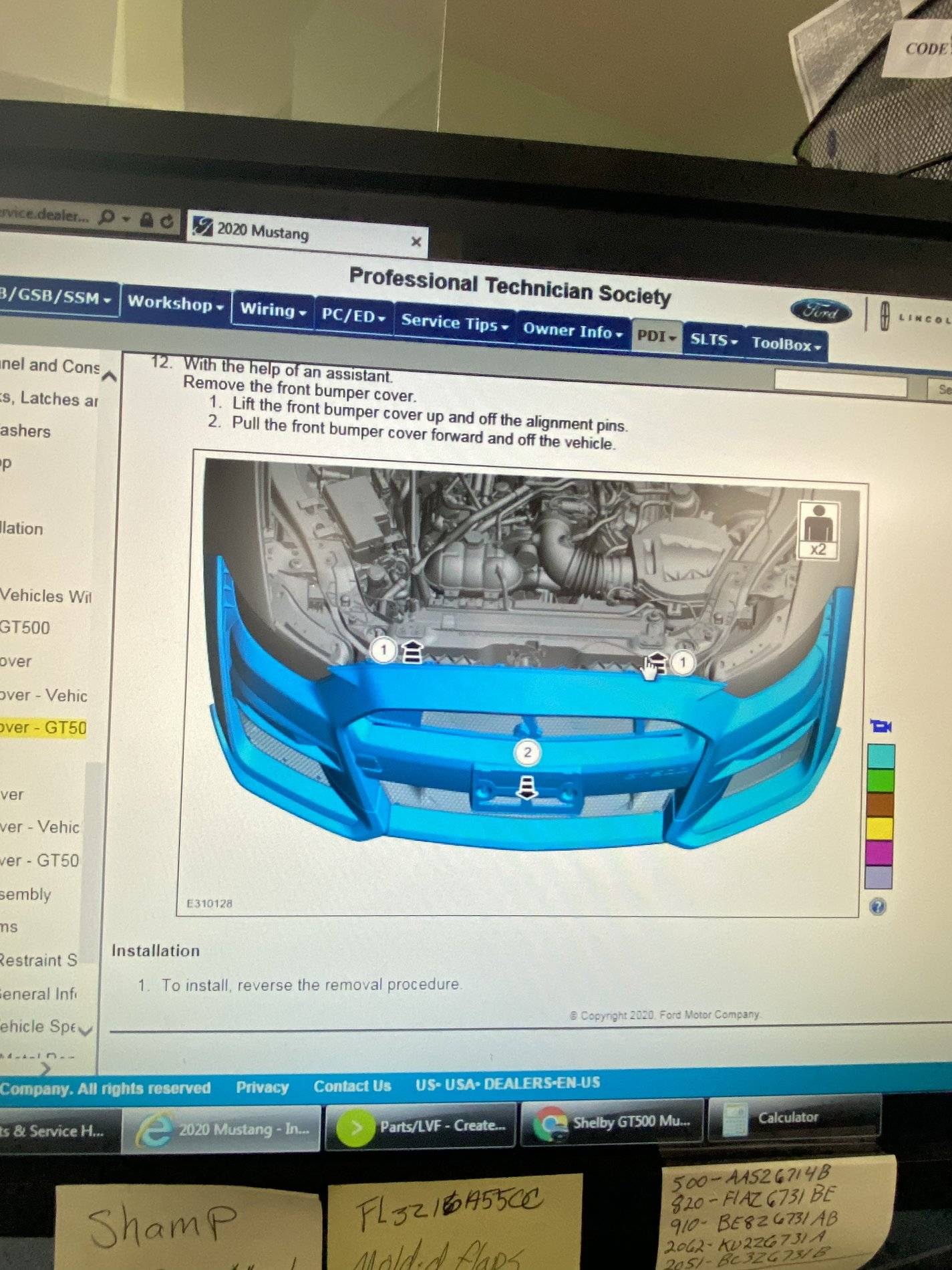Click the Contact Us footer link
This screenshot has height=1270, width=952.
click(x=352, y=1086)
